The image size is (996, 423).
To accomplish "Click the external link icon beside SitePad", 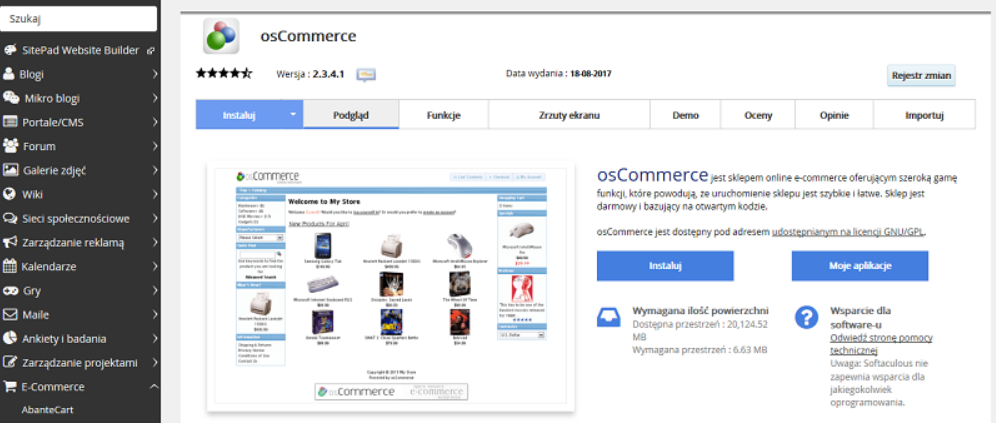I will coord(151,50).
